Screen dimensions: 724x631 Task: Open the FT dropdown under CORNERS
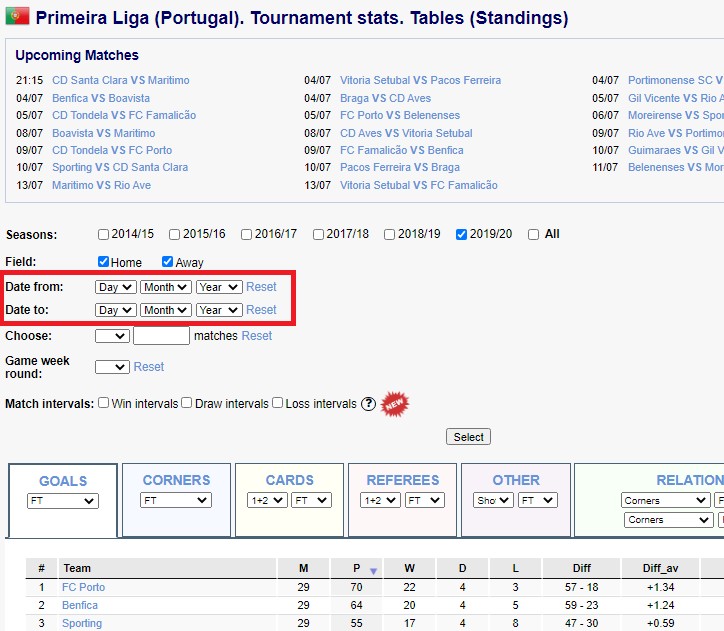176,500
